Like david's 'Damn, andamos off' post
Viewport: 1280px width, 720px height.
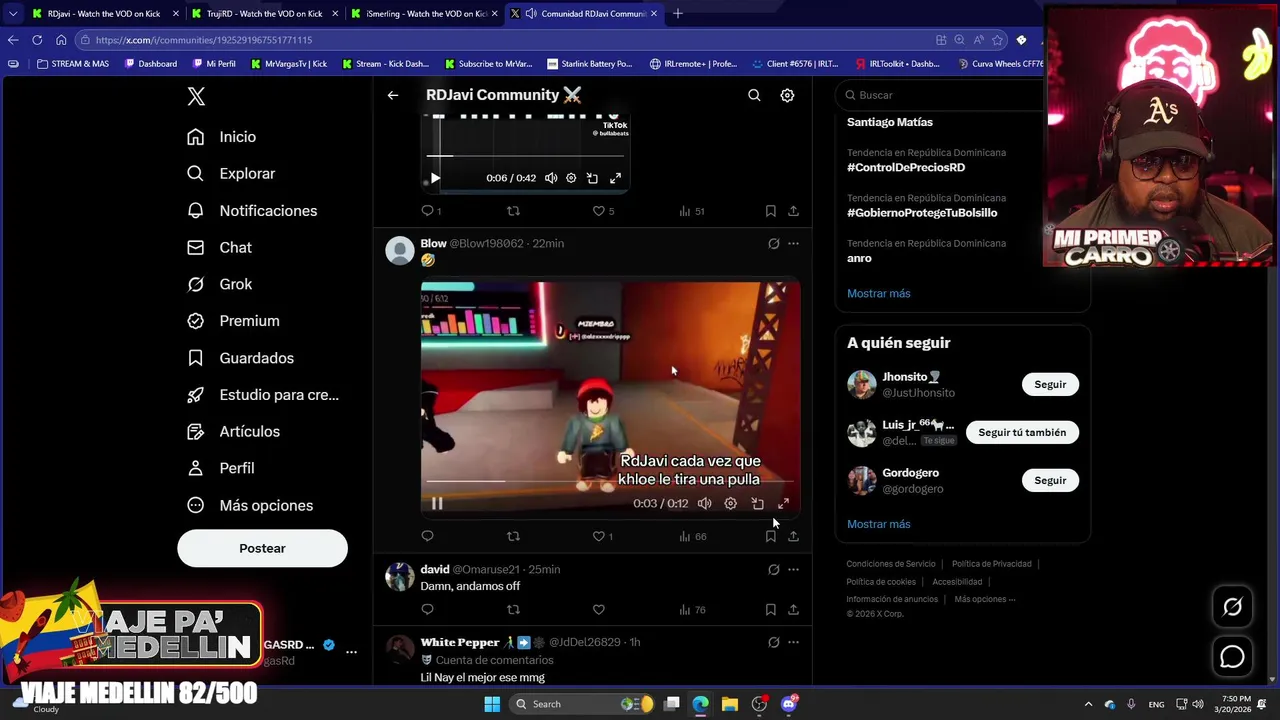tap(598, 609)
